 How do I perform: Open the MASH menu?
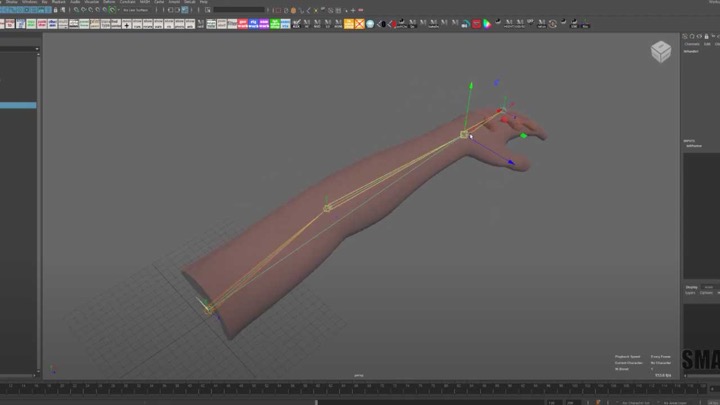pos(145,2)
